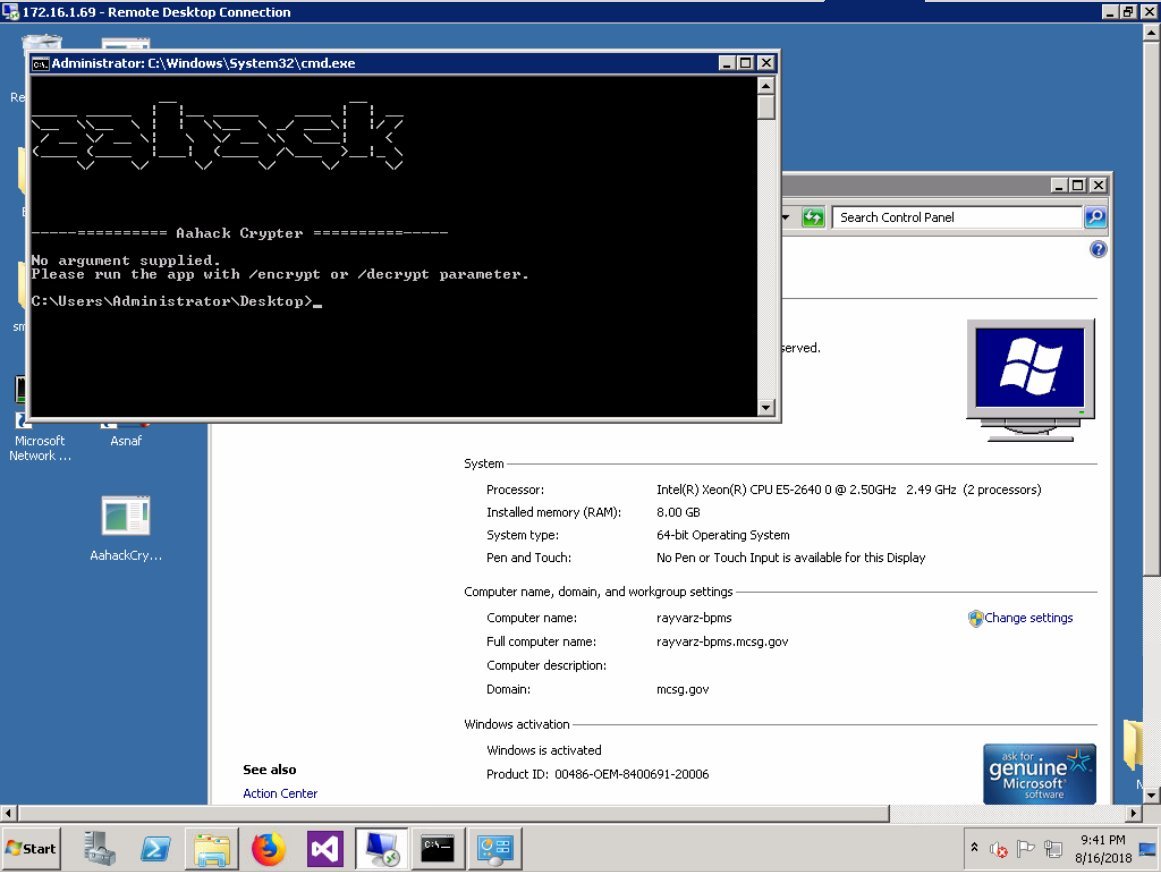The image size is (1161, 872).
Task: Click the Change settings link
Action: [1028, 618]
